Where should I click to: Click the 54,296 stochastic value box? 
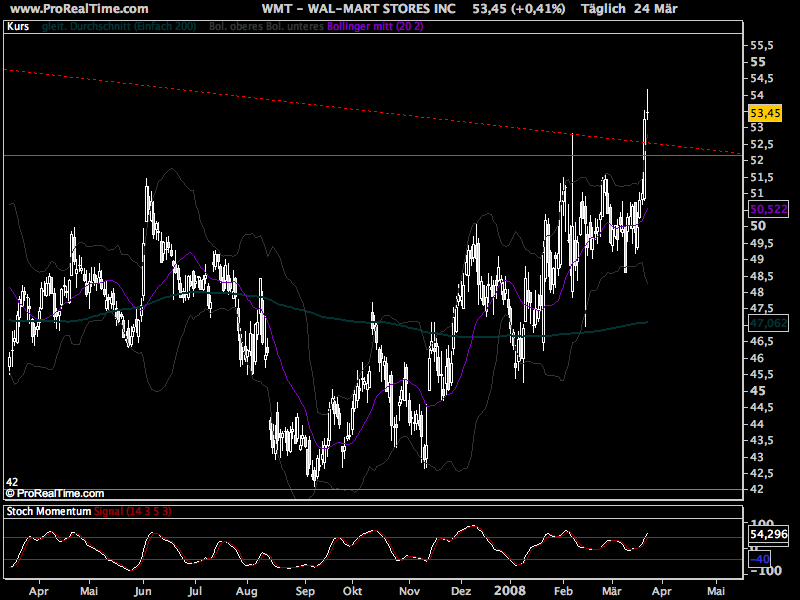coord(768,535)
